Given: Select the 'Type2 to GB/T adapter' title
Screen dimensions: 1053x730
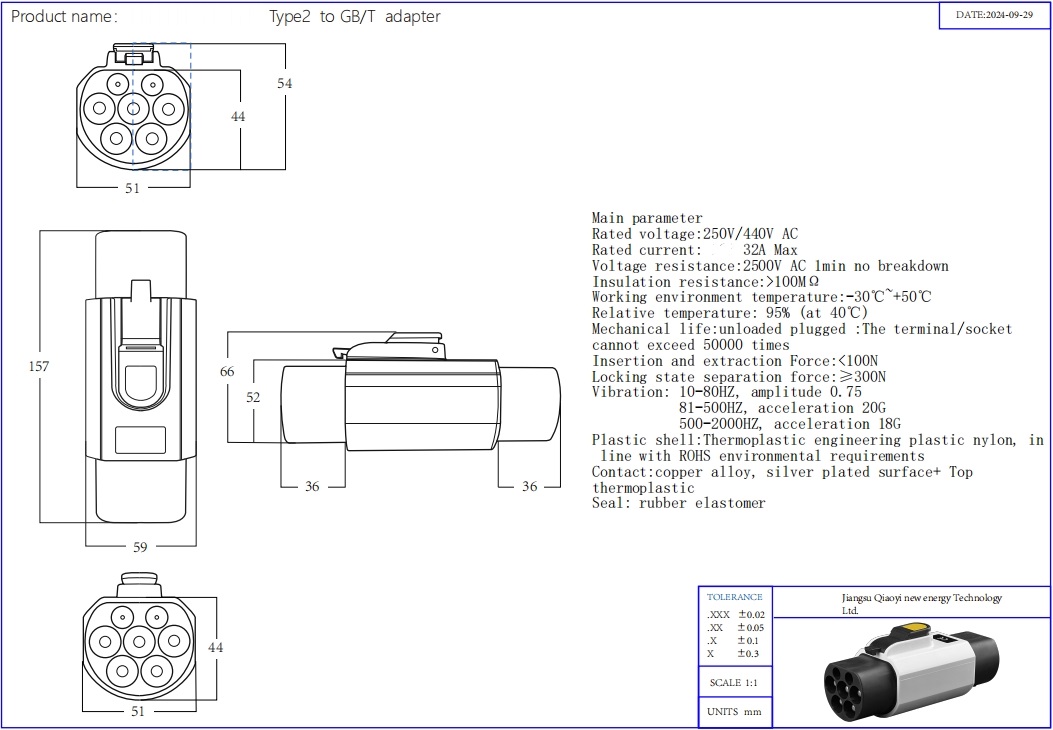Looking at the screenshot, I should tap(354, 17).
